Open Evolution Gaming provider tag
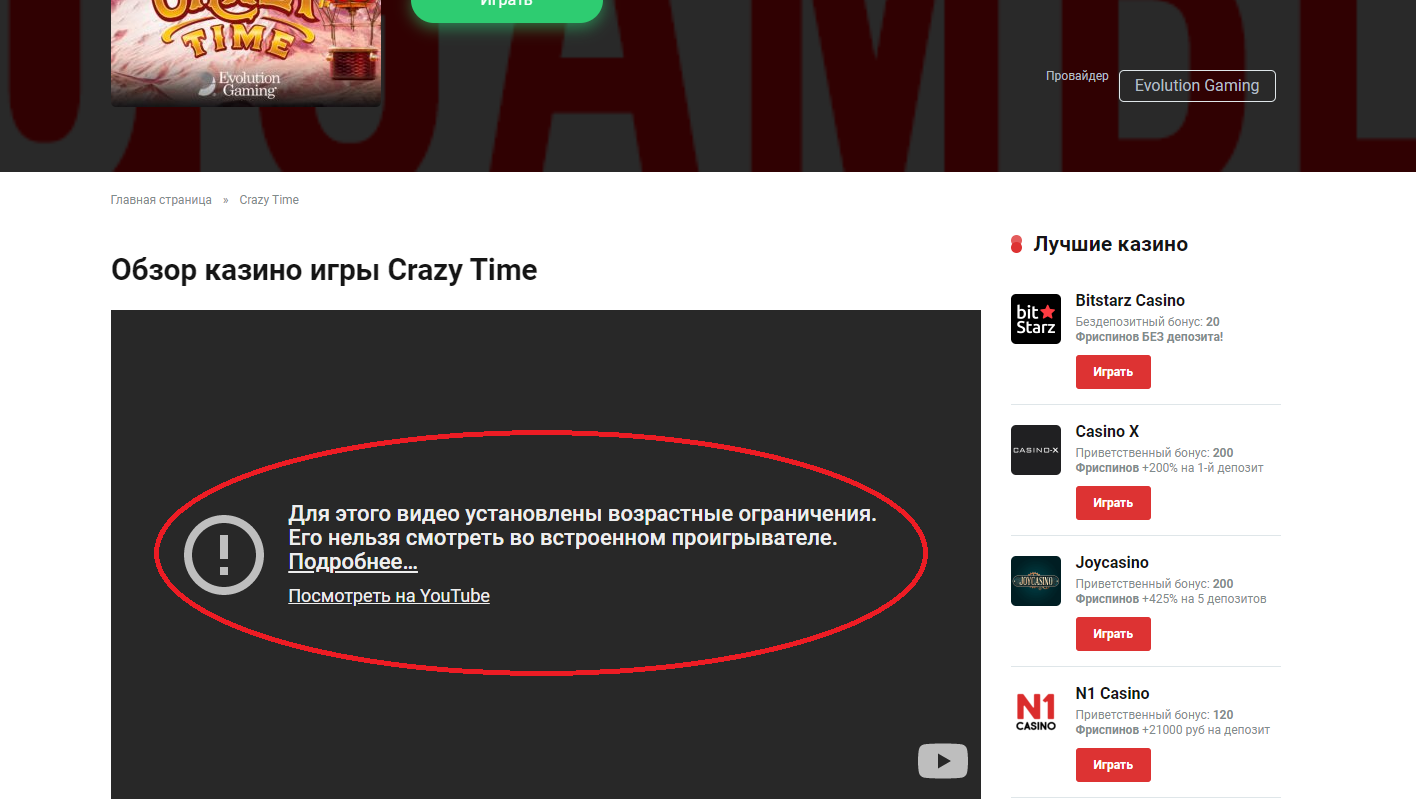The width and height of the screenshot is (1416, 805). 1197,86
